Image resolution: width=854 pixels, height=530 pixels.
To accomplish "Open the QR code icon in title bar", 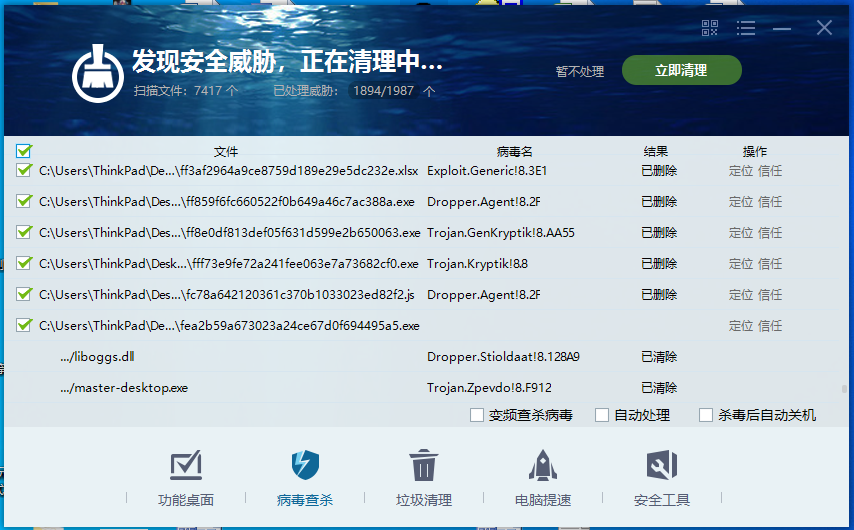I will pyautogui.click(x=710, y=28).
